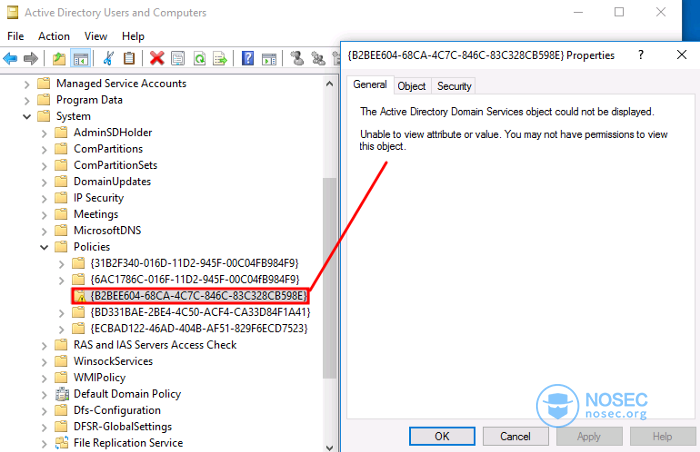Click the tree scrollbar down arrow
This screenshot has width=700, height=452.
(x=329, y=447)
